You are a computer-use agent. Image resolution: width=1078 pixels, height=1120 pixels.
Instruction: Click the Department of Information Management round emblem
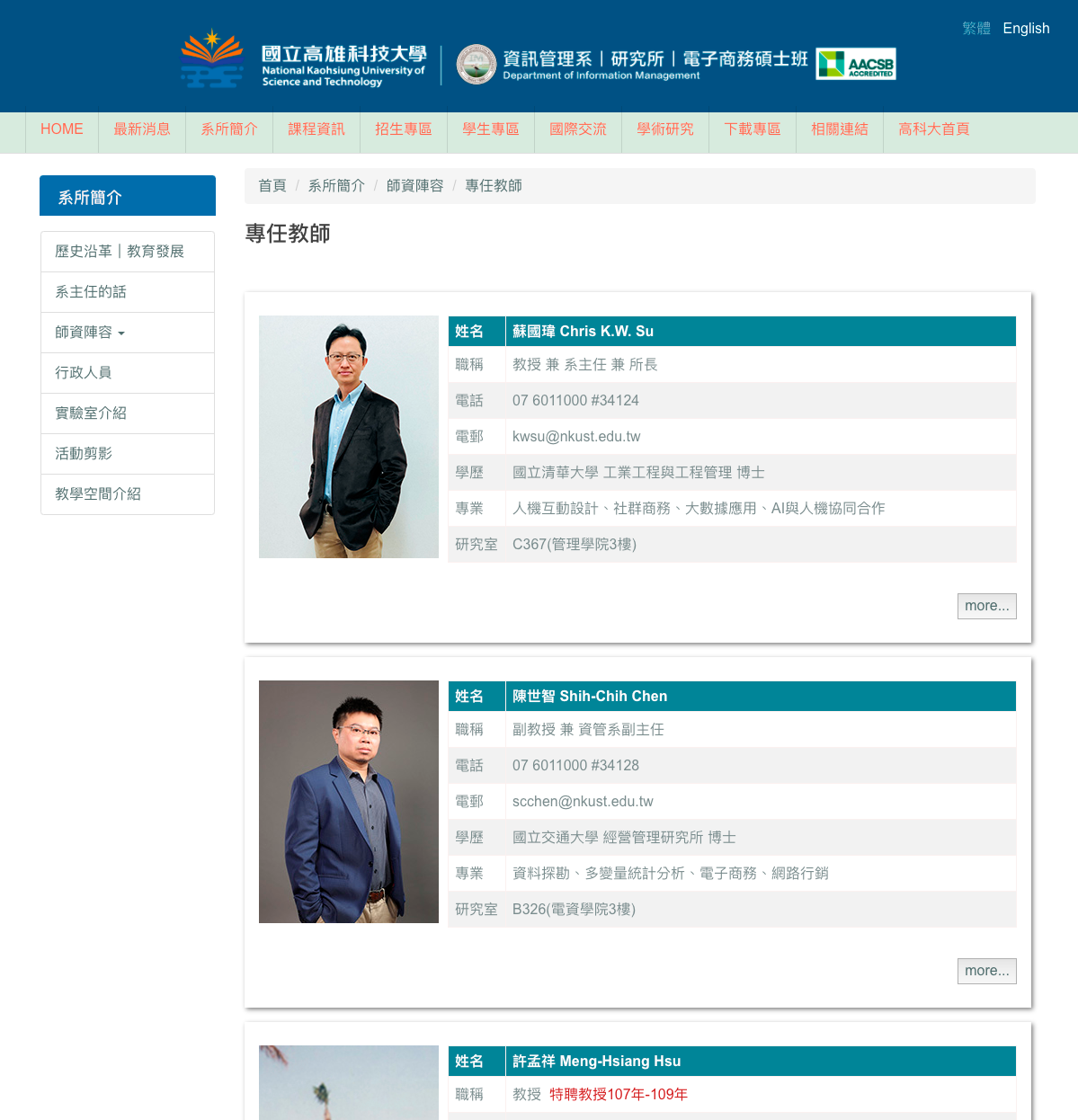click(477, 65)
